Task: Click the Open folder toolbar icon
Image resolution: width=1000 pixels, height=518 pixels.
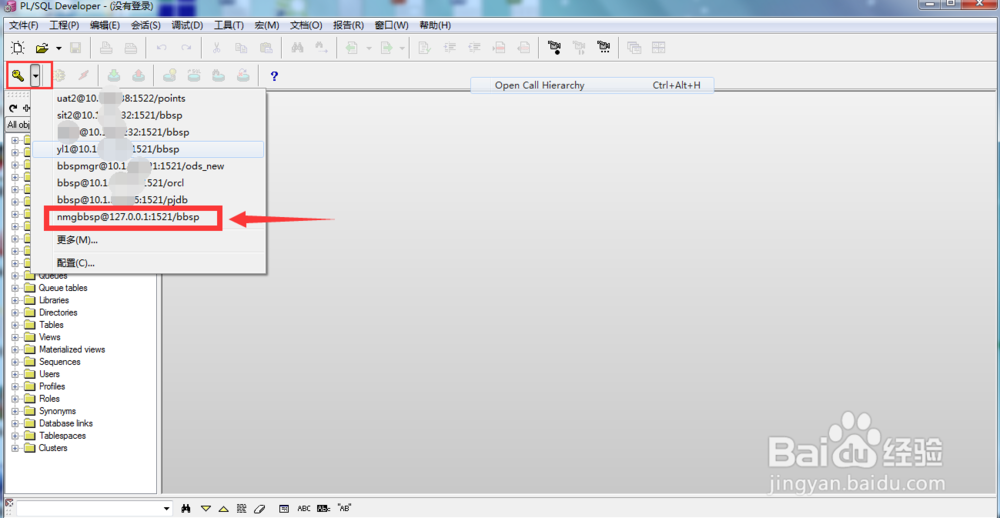Action: pyautogui.click(x=42, y=47)
